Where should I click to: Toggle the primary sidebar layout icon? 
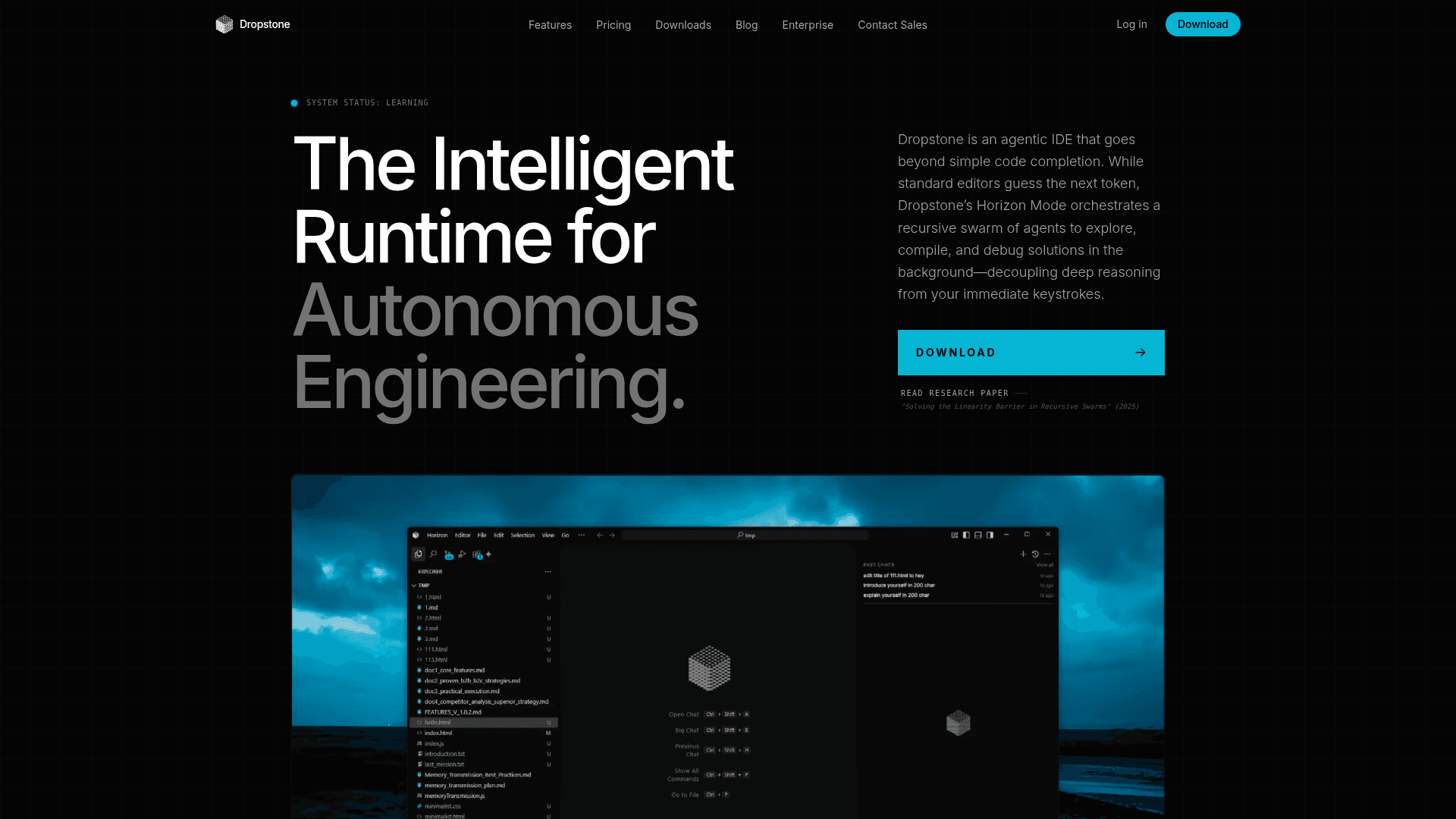966,535
